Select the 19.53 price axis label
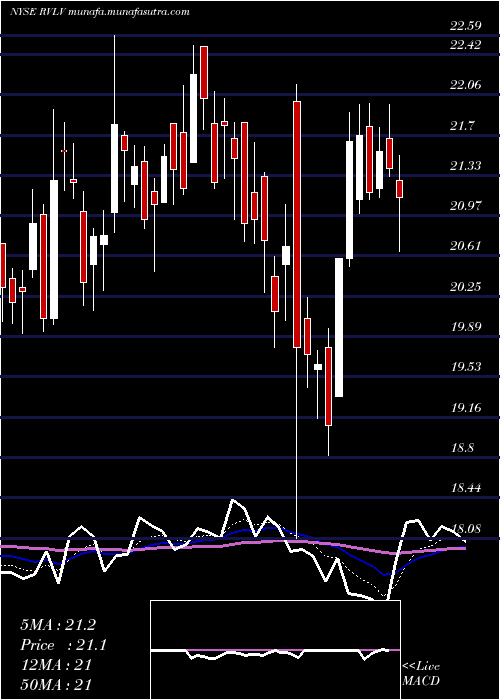 point(466,367)
